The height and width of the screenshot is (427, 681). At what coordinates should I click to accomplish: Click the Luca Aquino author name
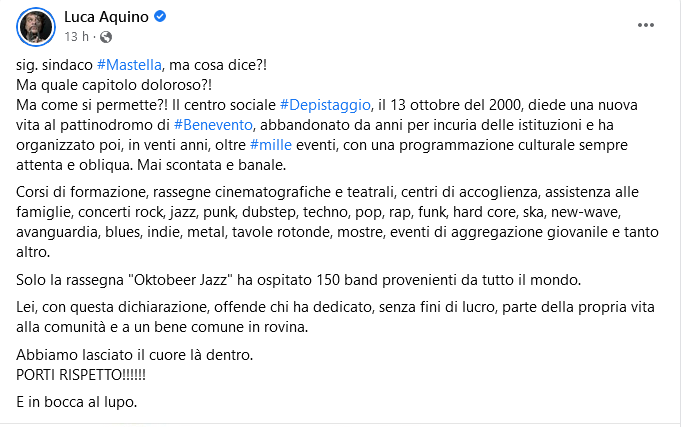coord(106,17)
